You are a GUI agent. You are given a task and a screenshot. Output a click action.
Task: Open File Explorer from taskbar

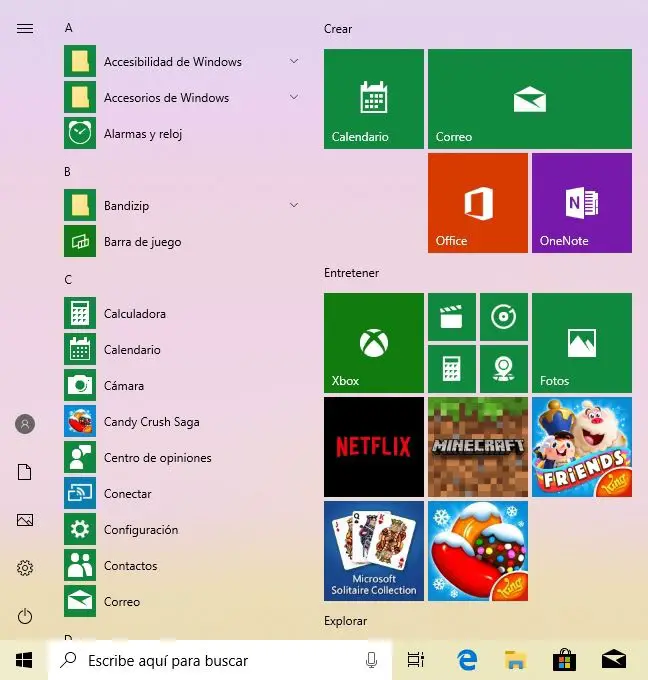coord(515,660)
